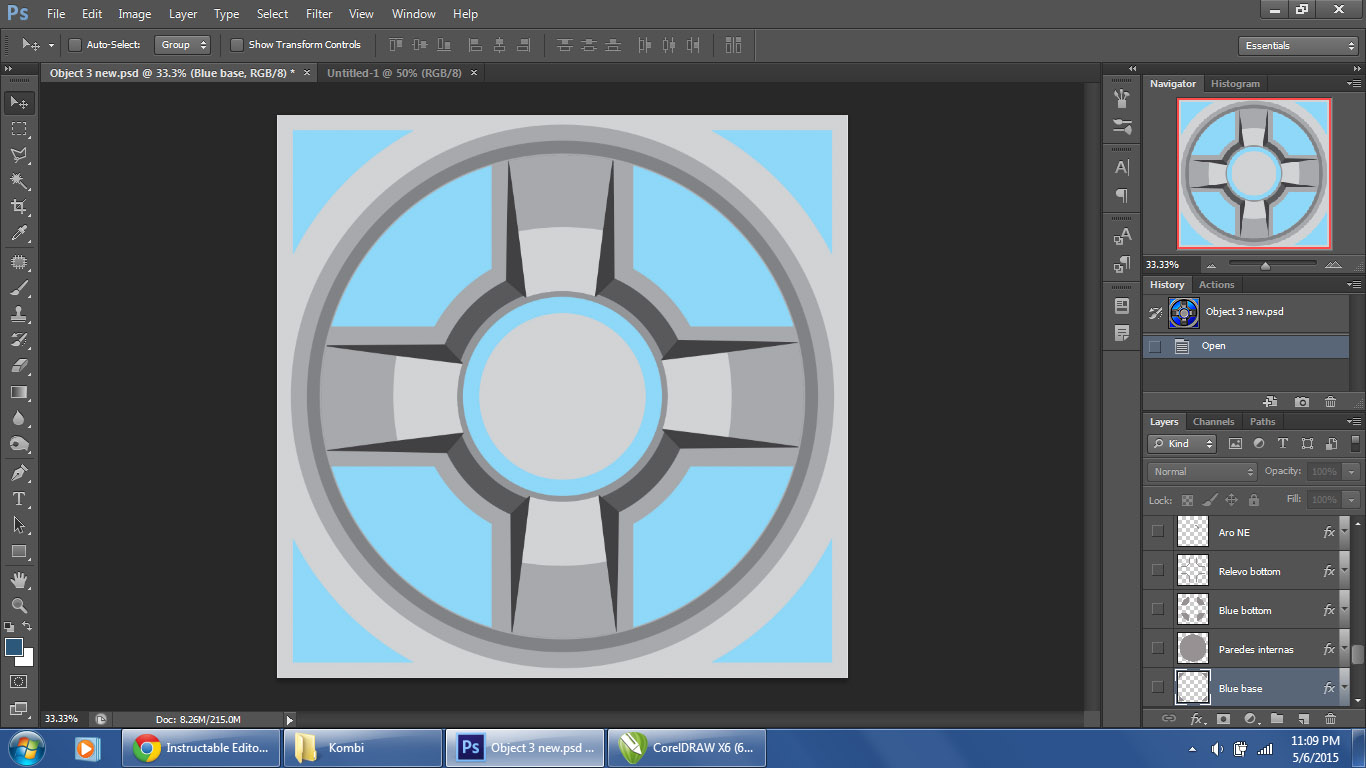The height and width of the screenshot is (768, 1366).
Task: Switch to the Channels tab
Action: [x=1213, y=422]
